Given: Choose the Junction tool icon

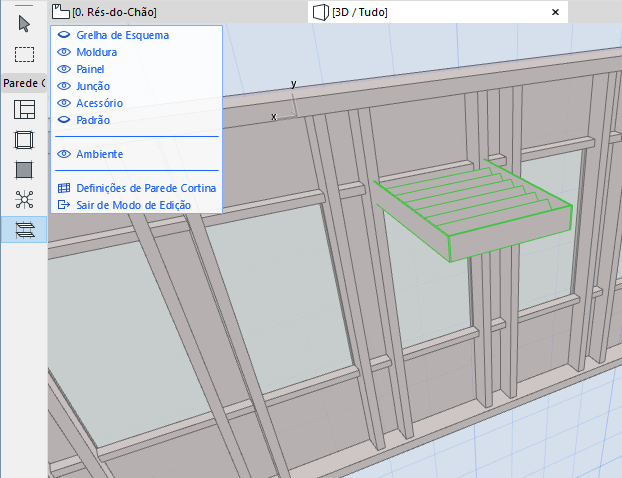Looking at the screenshot, I should pyautogui.click(x=24, y=200).
